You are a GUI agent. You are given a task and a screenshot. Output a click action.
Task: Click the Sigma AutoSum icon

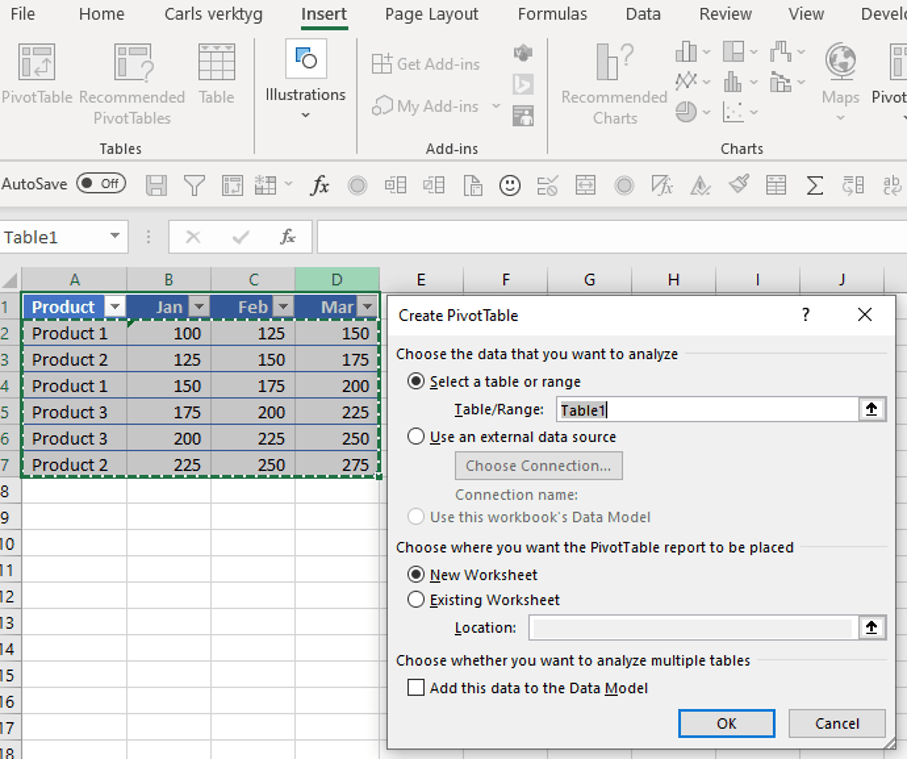[815, 185]
